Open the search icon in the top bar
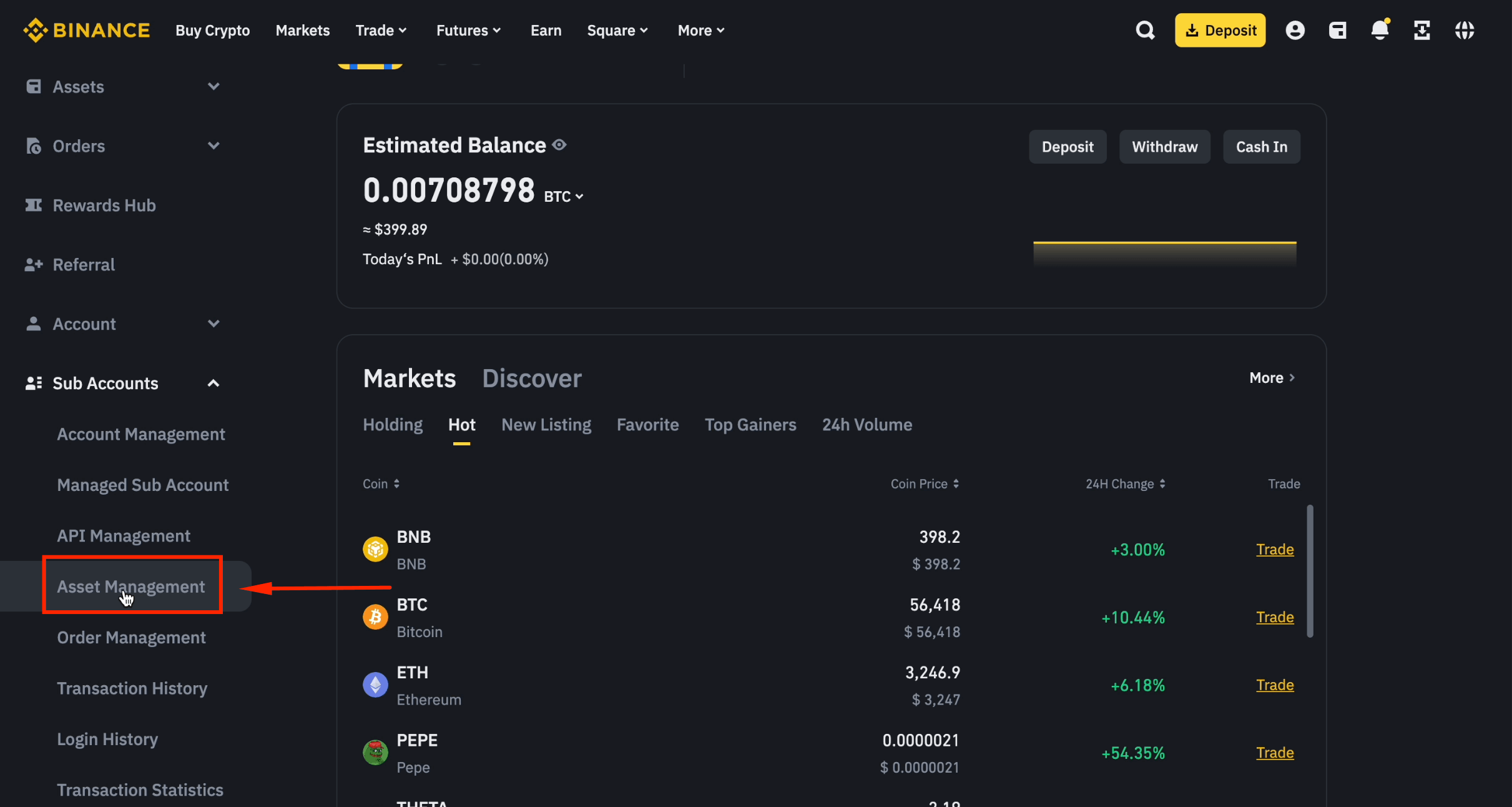Image resolution: width=1512 pixels, height=807 pixels. click(x=1145, y=29)
